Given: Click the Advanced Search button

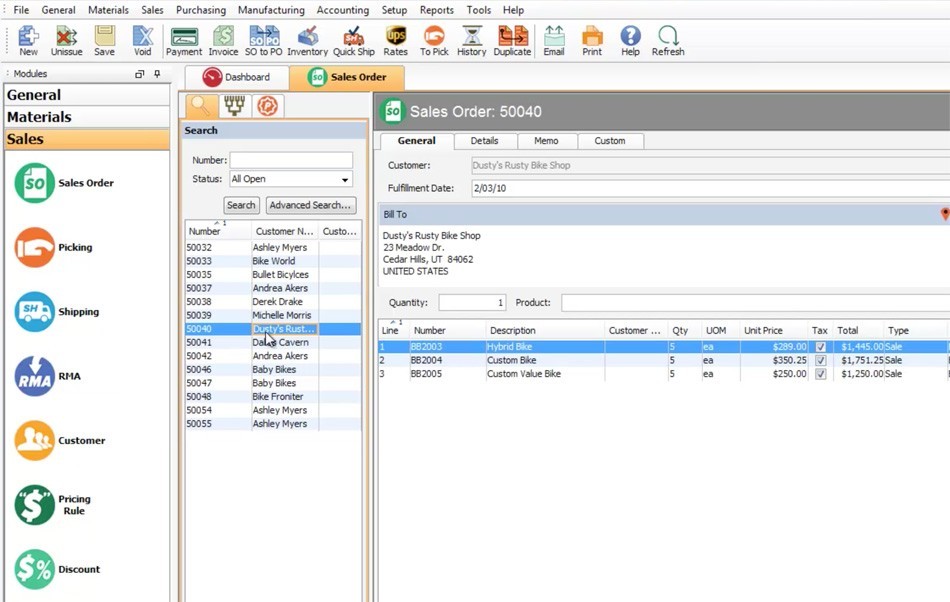Looking at the screenshot, I should coord(310,204).
